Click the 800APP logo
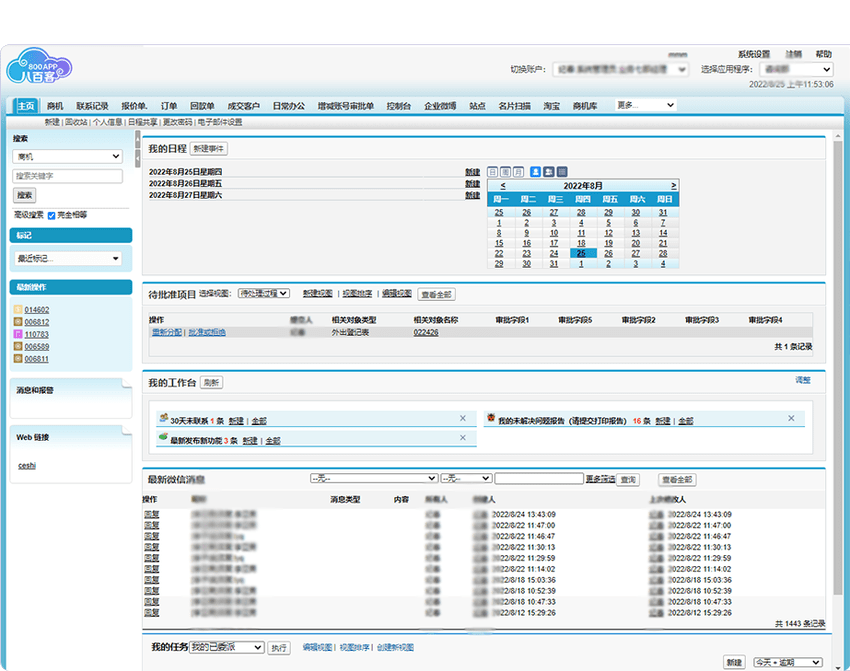This screenshot has width=850, height=671. click(40, 69)
